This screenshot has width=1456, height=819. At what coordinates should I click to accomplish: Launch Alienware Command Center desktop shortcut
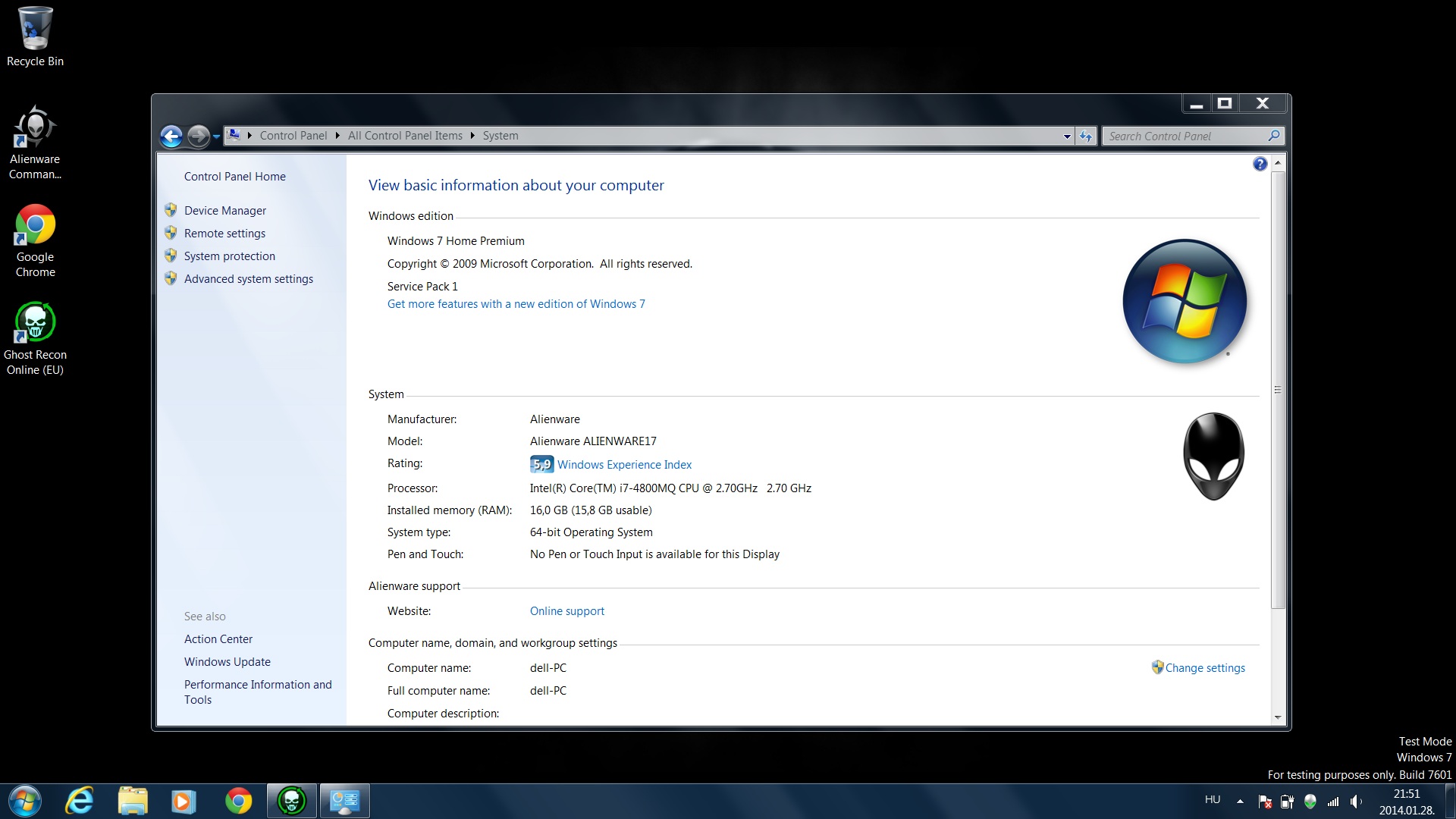[35, 143]
